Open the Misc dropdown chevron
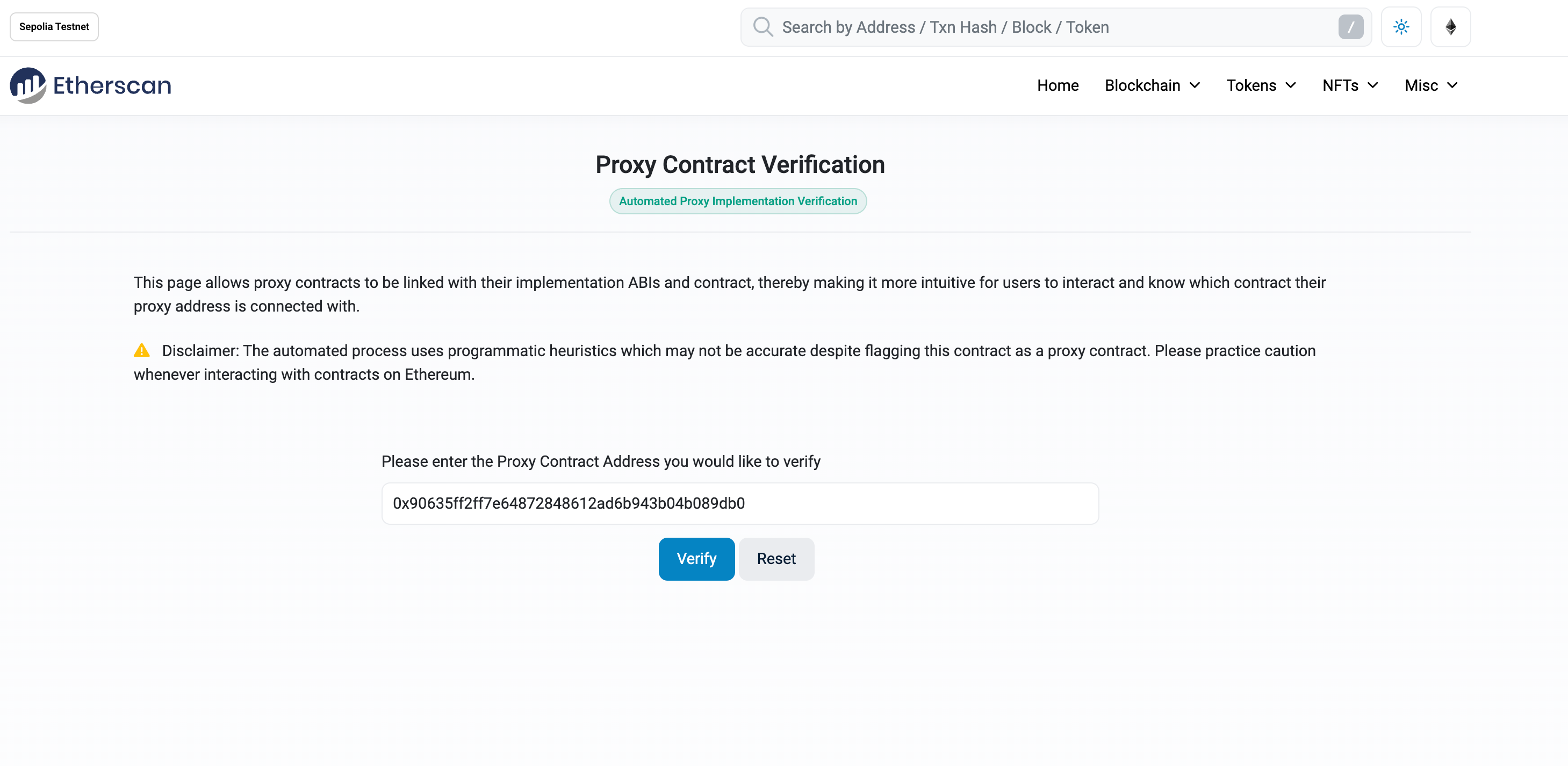This screenshot has width=1568, height=766. 1452,85
